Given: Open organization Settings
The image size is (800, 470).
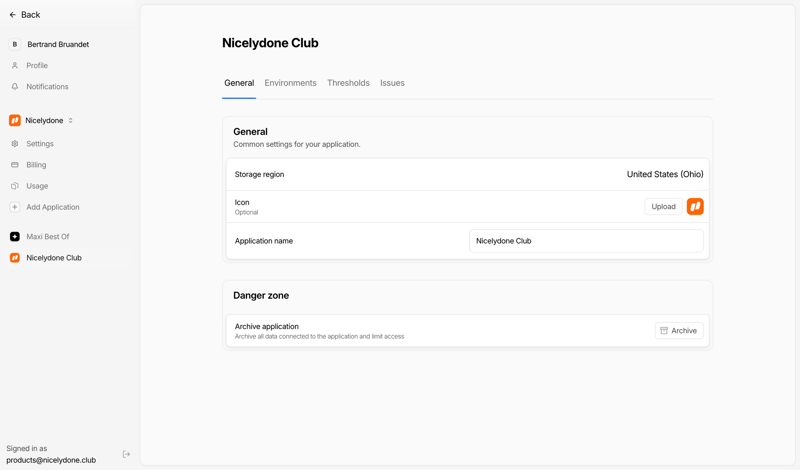Looking at the screenshot, I should click(x=40, y=144).
